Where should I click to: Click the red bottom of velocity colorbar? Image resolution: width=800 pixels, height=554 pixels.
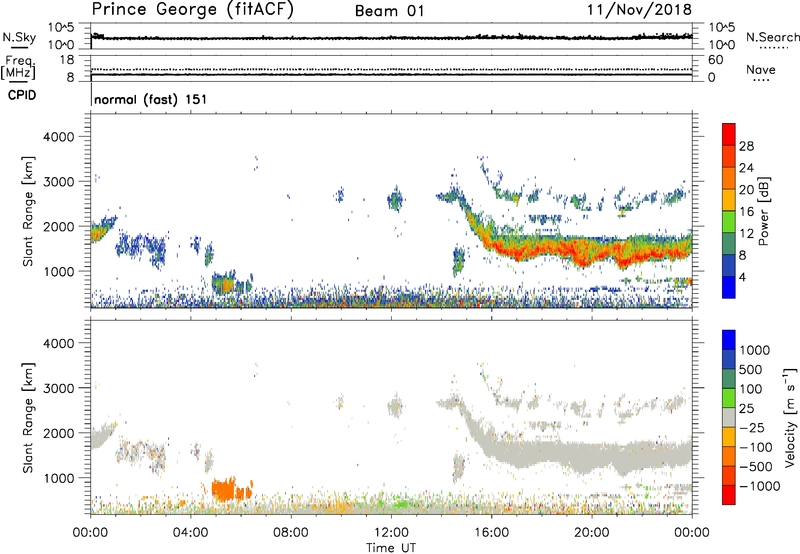click(x=729, y=495)
